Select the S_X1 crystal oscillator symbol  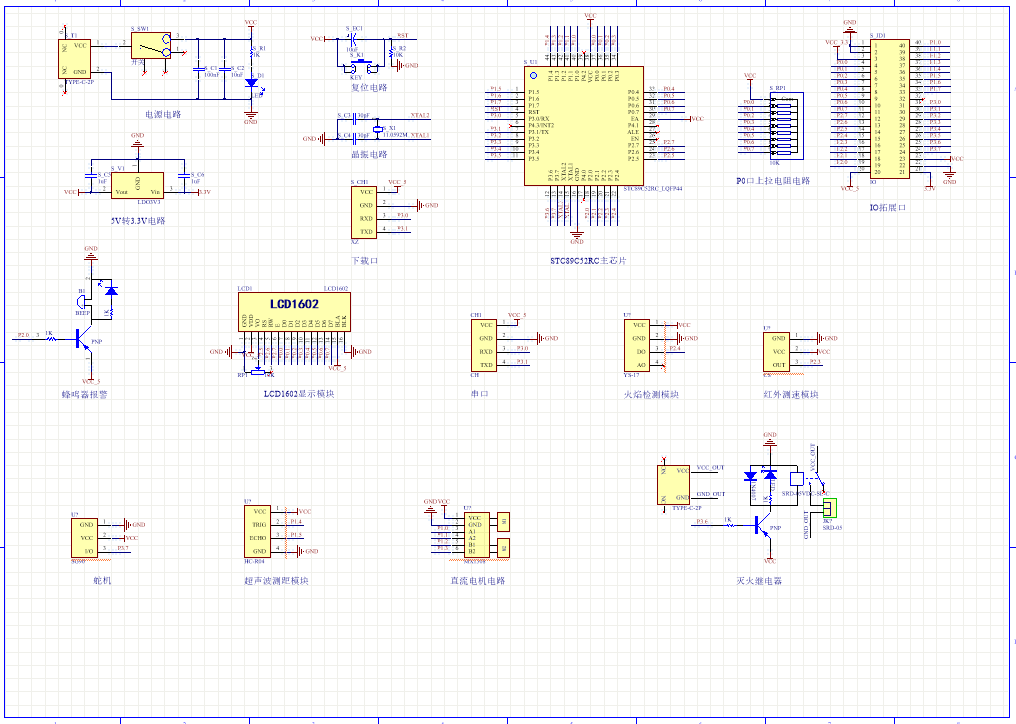(x=378, y=129)
